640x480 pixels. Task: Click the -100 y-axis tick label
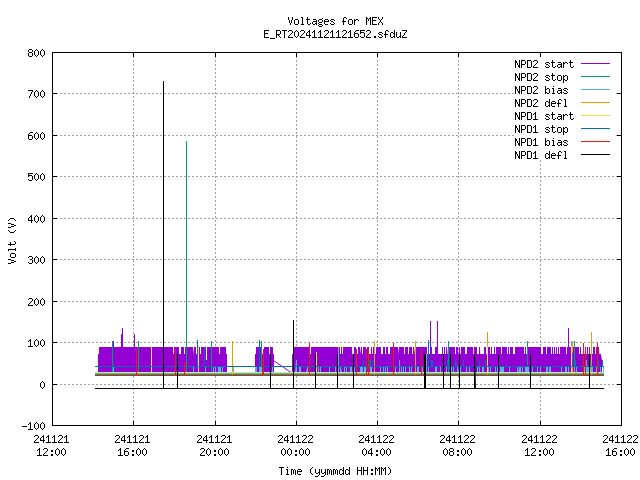point(33,426)
